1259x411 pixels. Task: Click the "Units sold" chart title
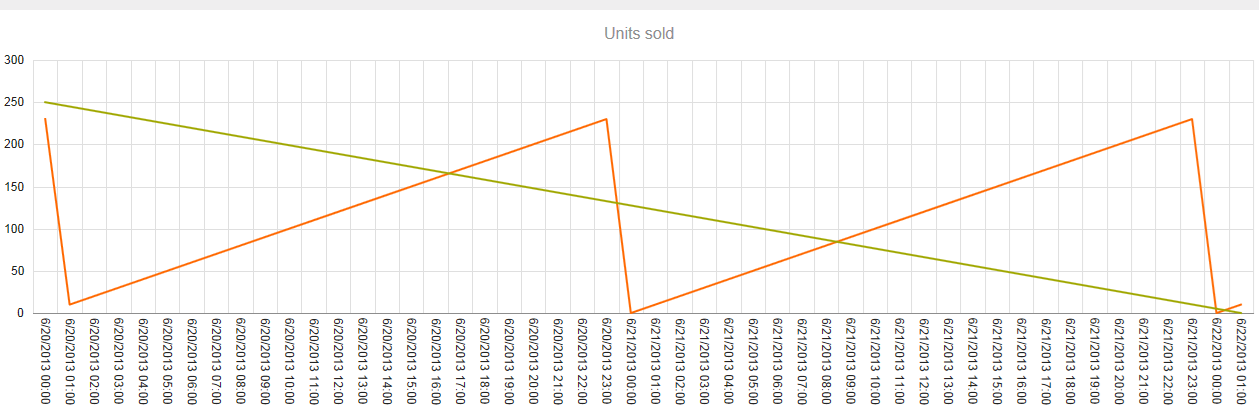[x=639, y=34]
